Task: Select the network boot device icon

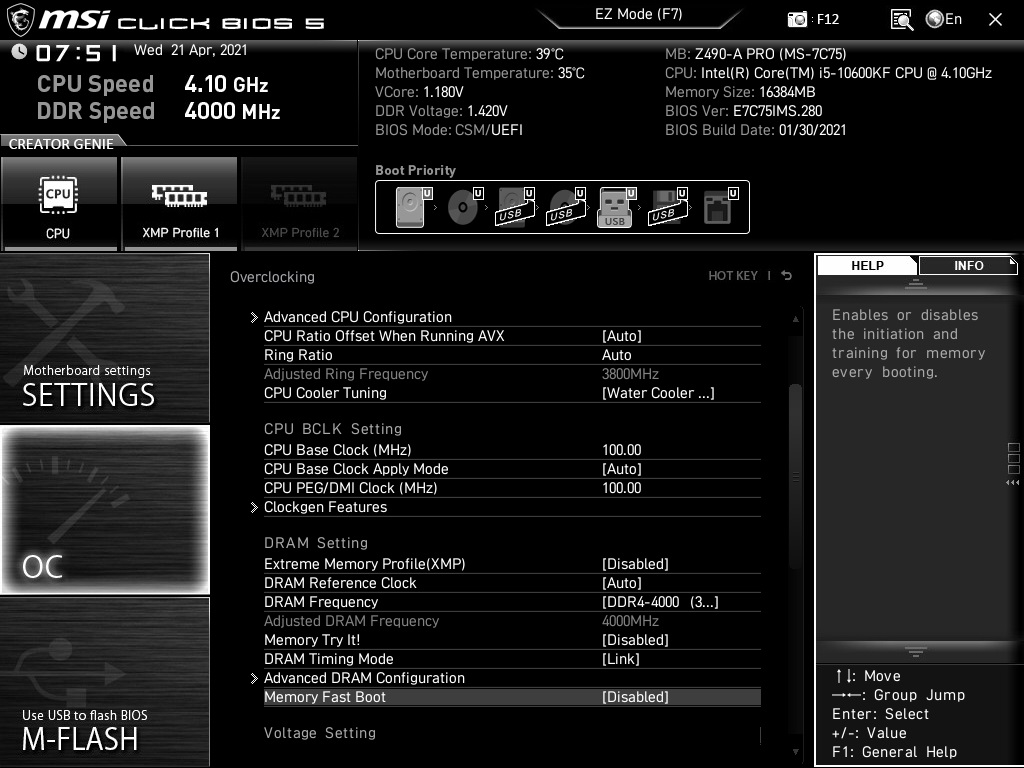Action: tap(720, 207)
